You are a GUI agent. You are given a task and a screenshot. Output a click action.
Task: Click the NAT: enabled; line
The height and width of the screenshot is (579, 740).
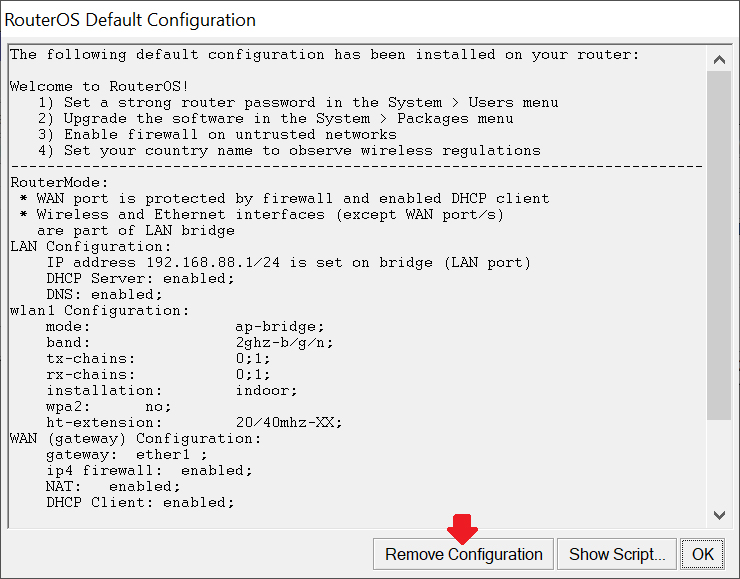click(113, 487)
